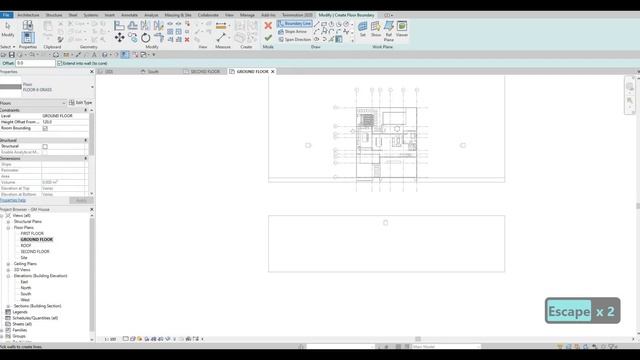Open the Select panel dropdown
This screenshot has width=640, height=360.
[8, 47]
